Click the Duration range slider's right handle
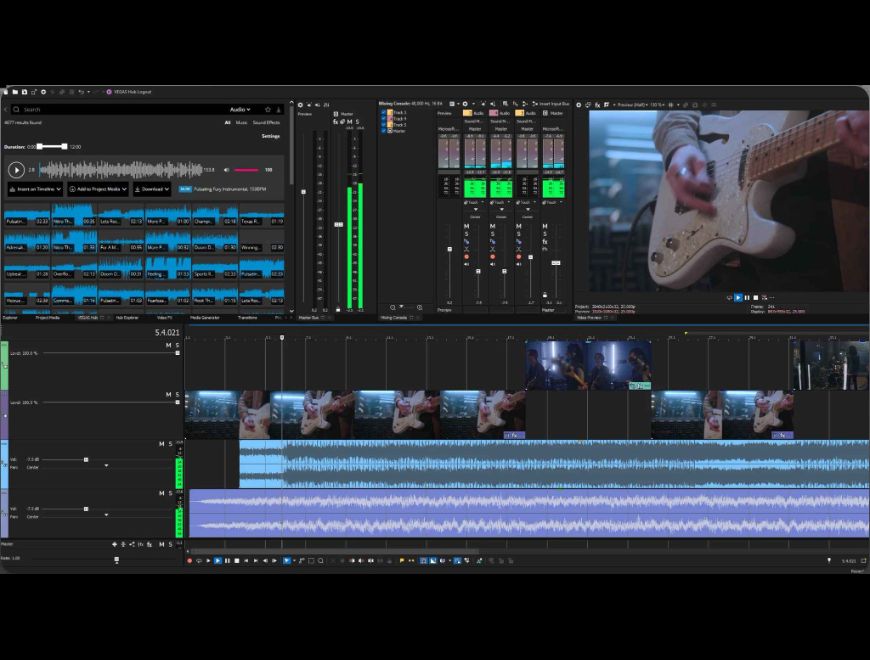 (64, 146)
